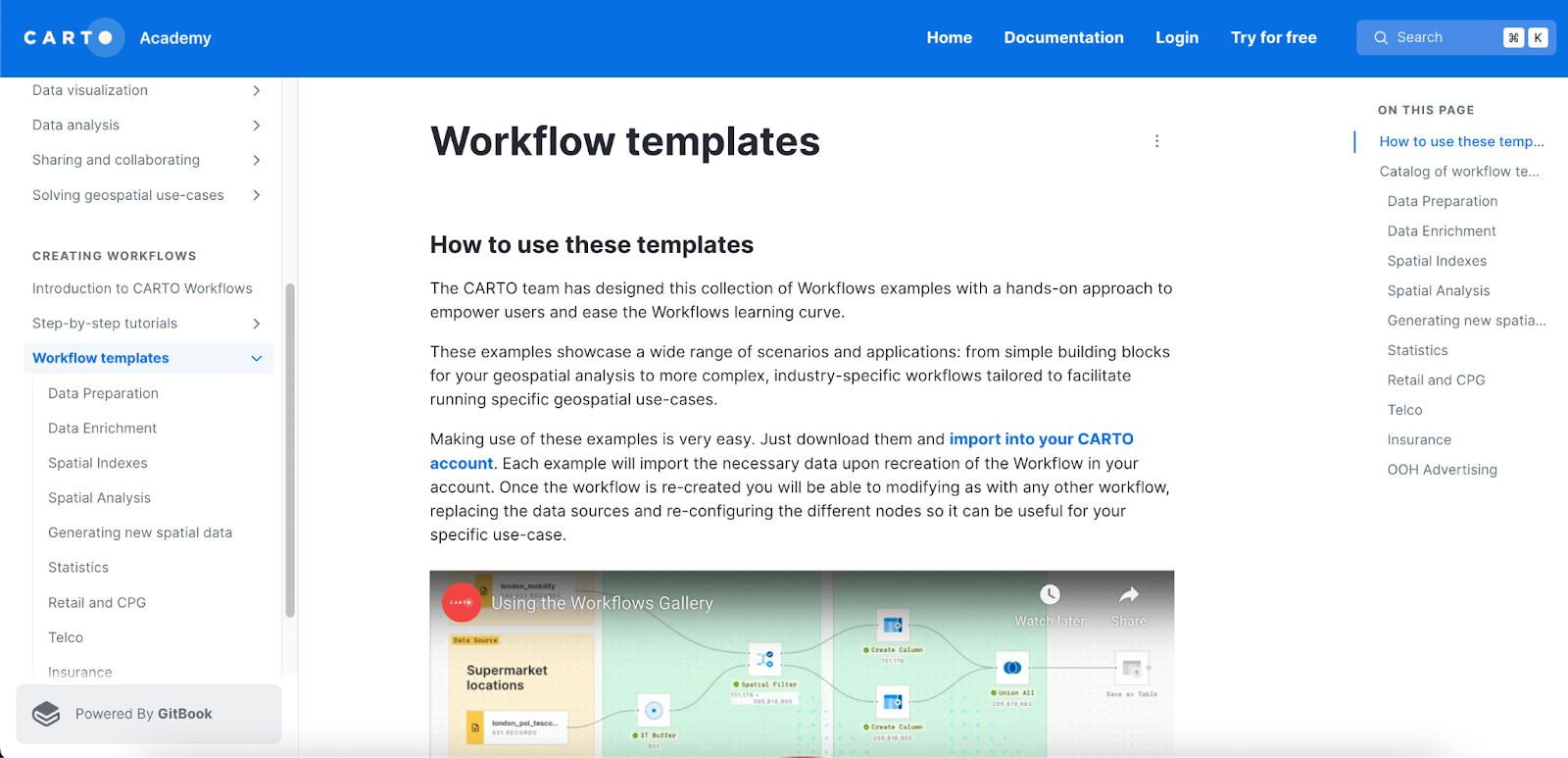Click the search magnifier icon

point(1381,37)
